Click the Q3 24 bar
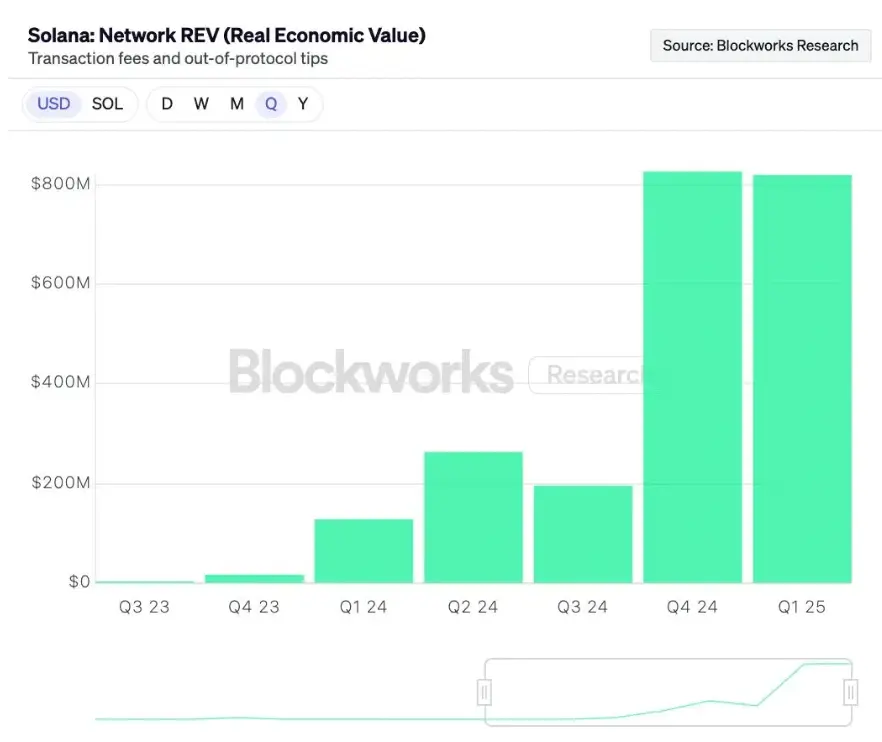The image size is (882, 742). 583,534
